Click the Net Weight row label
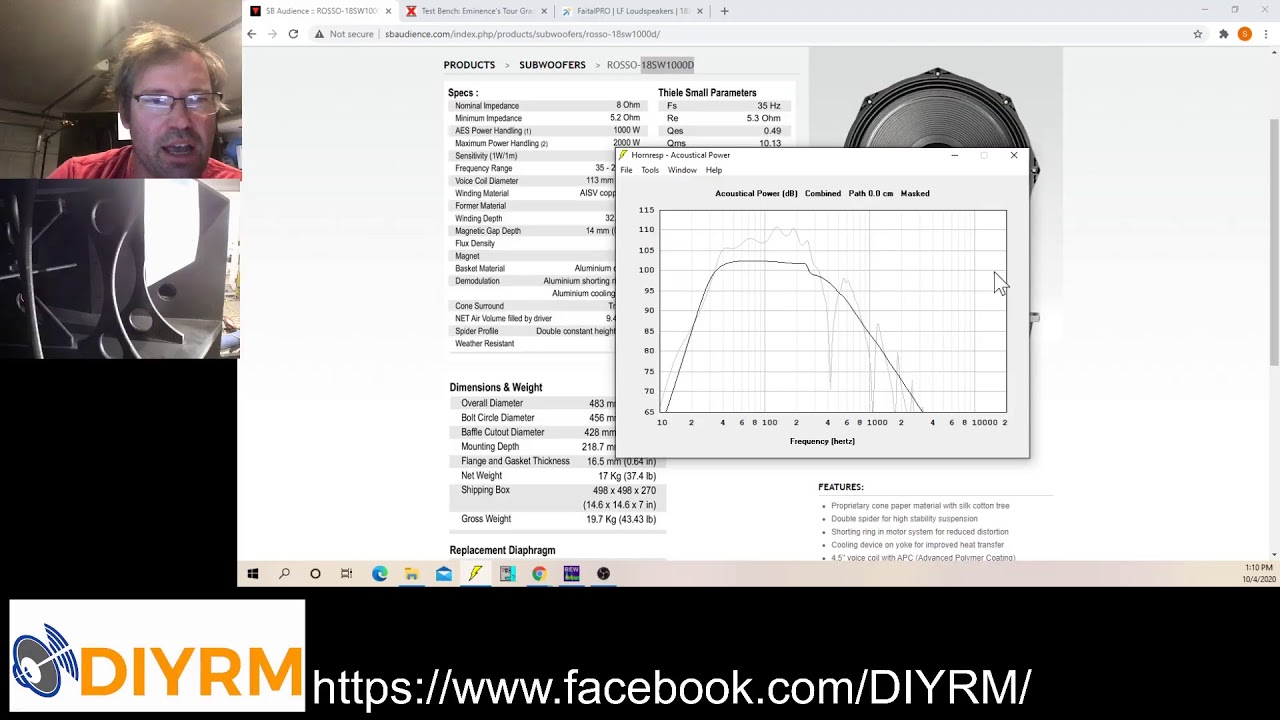This screenshot has height=720, width=1280. pyautogui.click(x=482, y=476)
